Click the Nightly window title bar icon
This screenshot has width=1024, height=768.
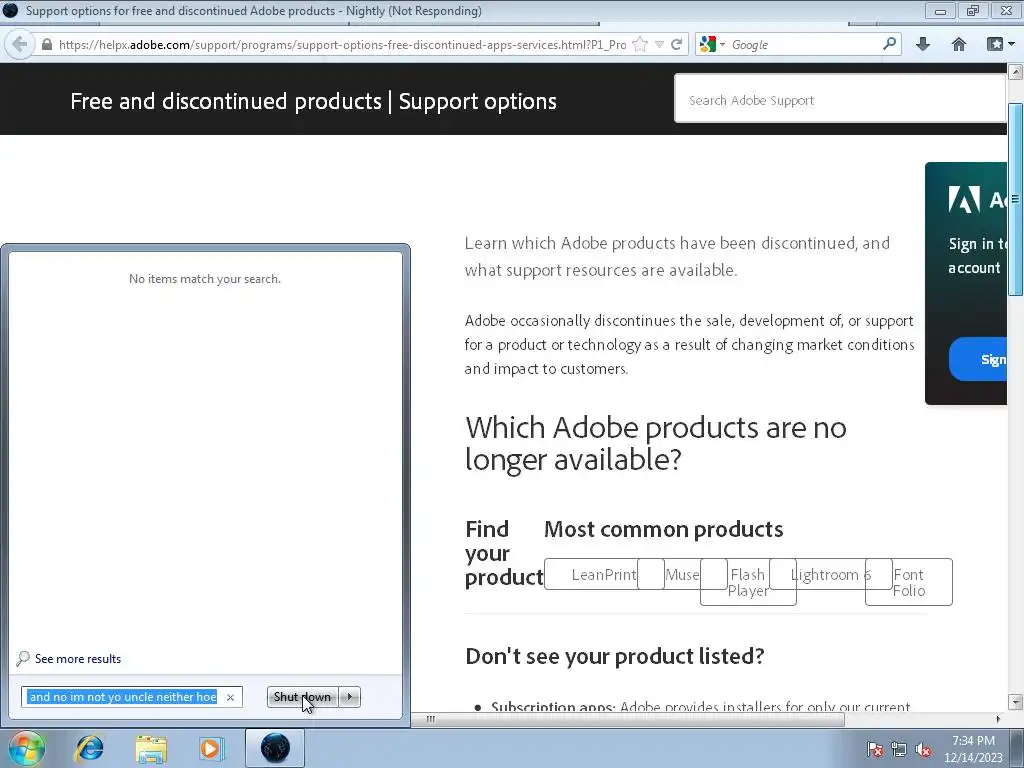coord(10,10)
